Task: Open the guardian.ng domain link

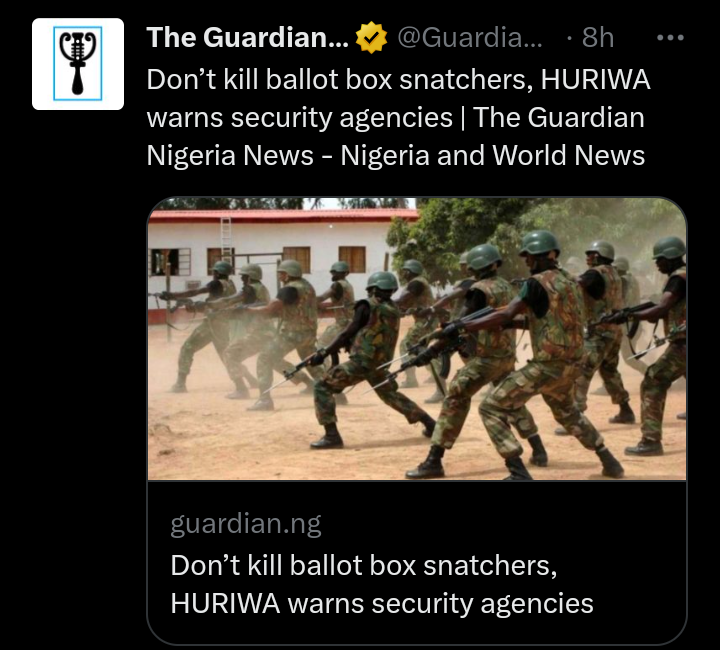Action: point(246,524)
